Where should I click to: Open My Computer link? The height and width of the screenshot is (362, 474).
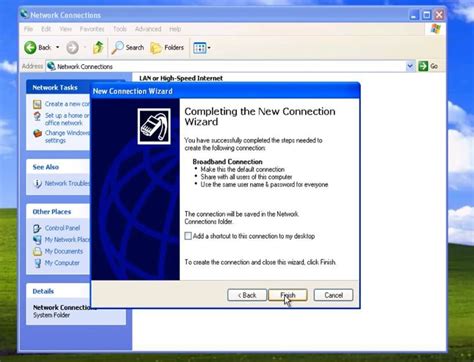pos(62,263)
